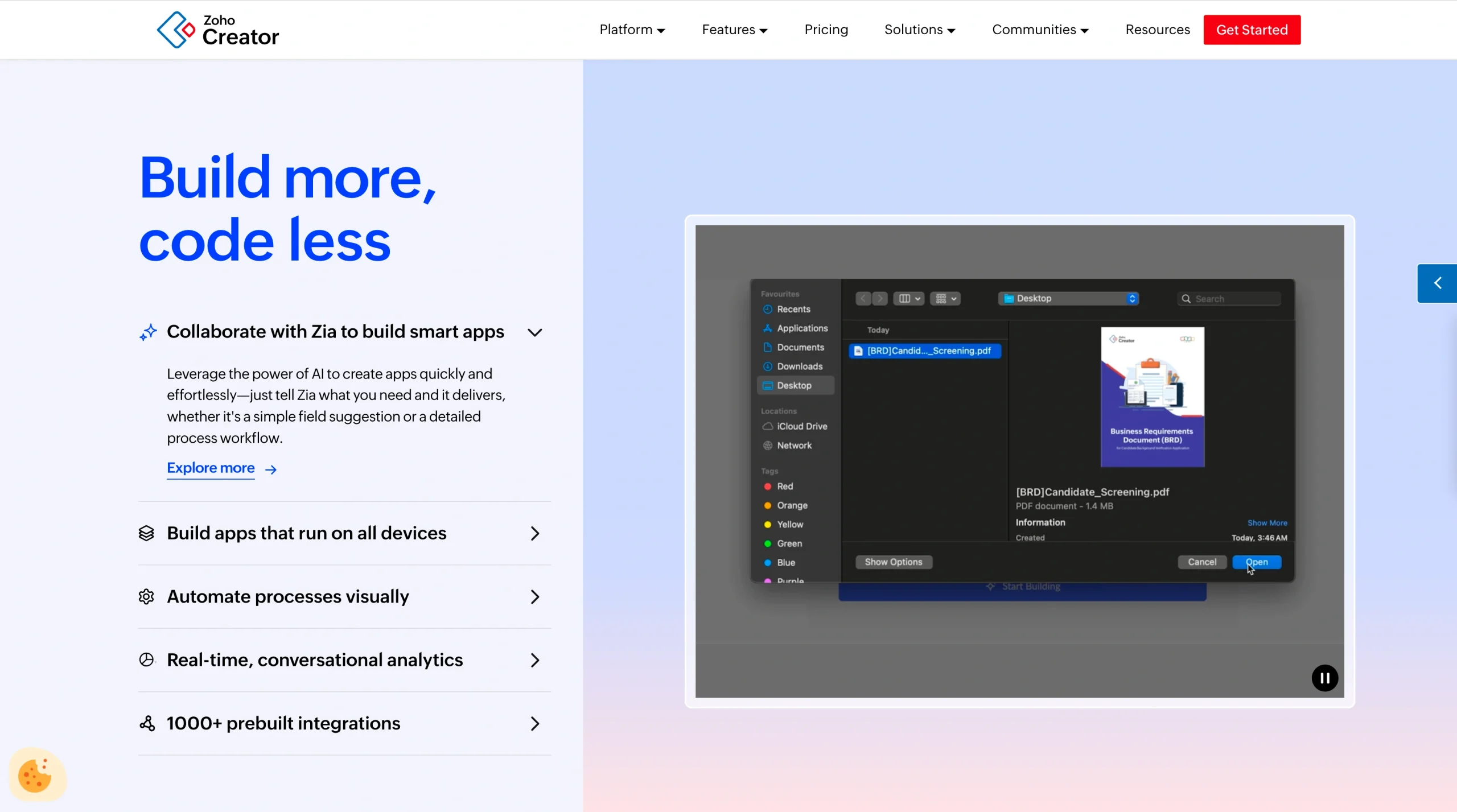
Task: Click the stacked layers devices icon
Action: coord(146,533)
